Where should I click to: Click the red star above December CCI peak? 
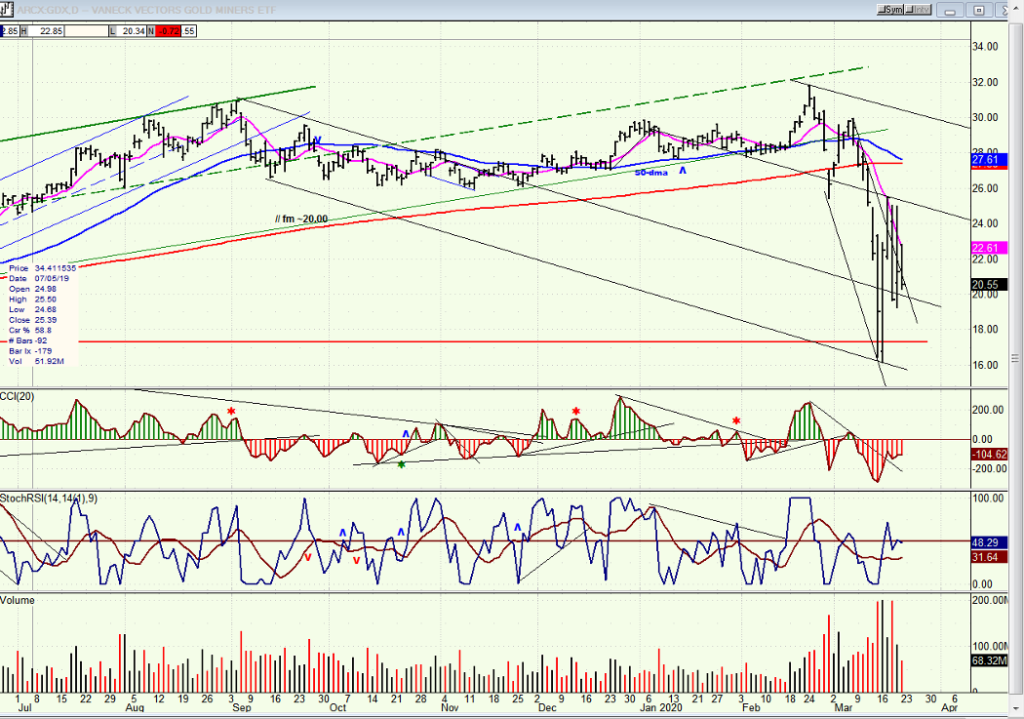tap(576, 411)
